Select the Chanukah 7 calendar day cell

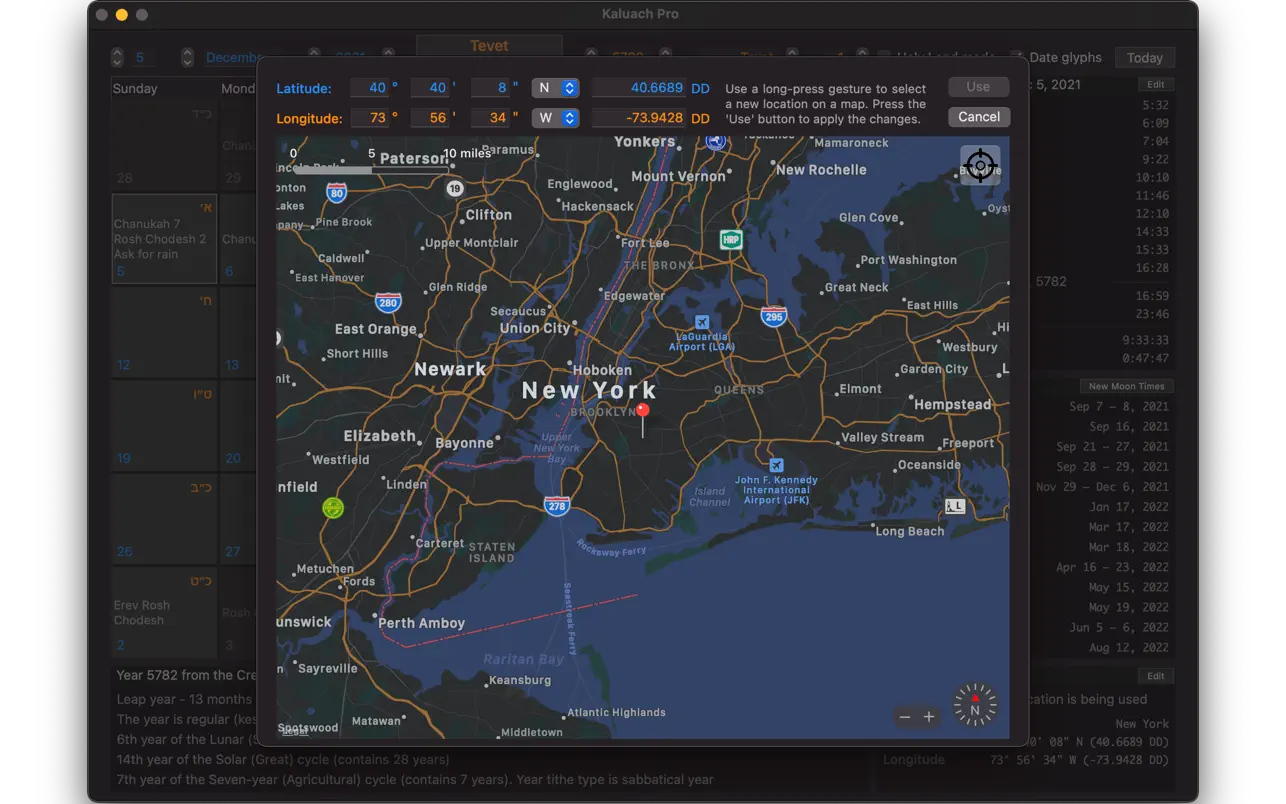tap(164, 240)
